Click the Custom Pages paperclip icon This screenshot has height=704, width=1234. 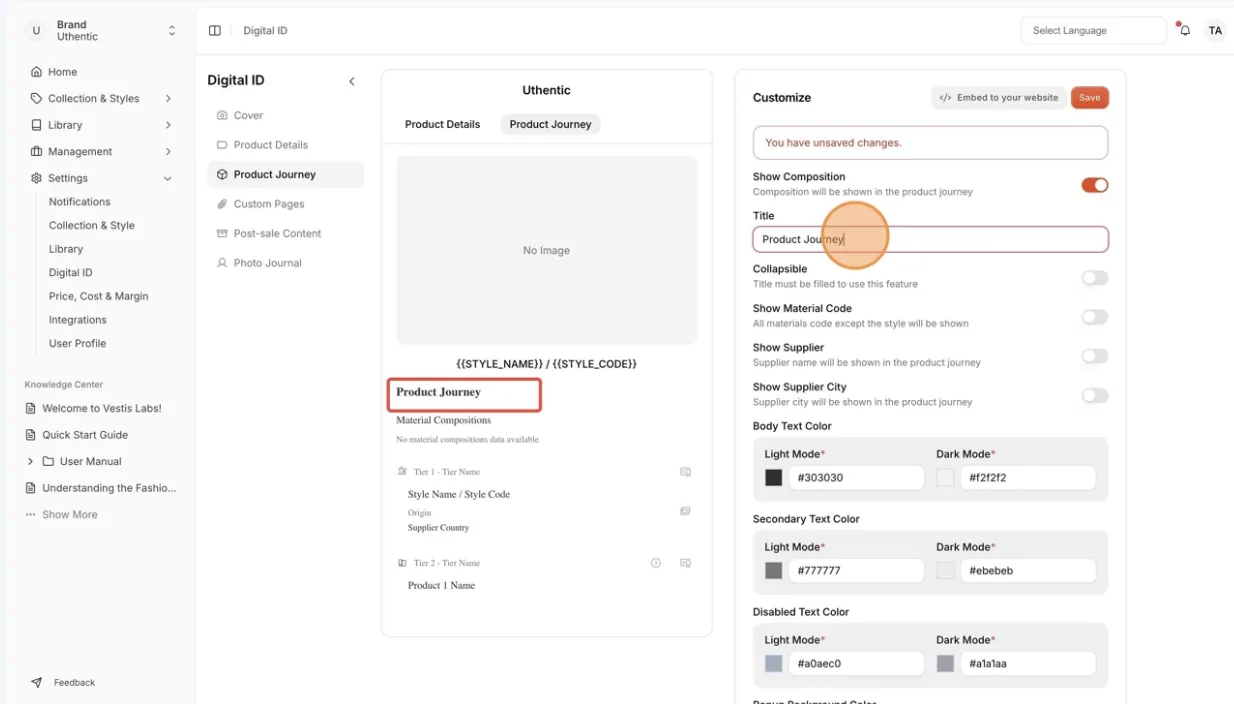point(222,204)
